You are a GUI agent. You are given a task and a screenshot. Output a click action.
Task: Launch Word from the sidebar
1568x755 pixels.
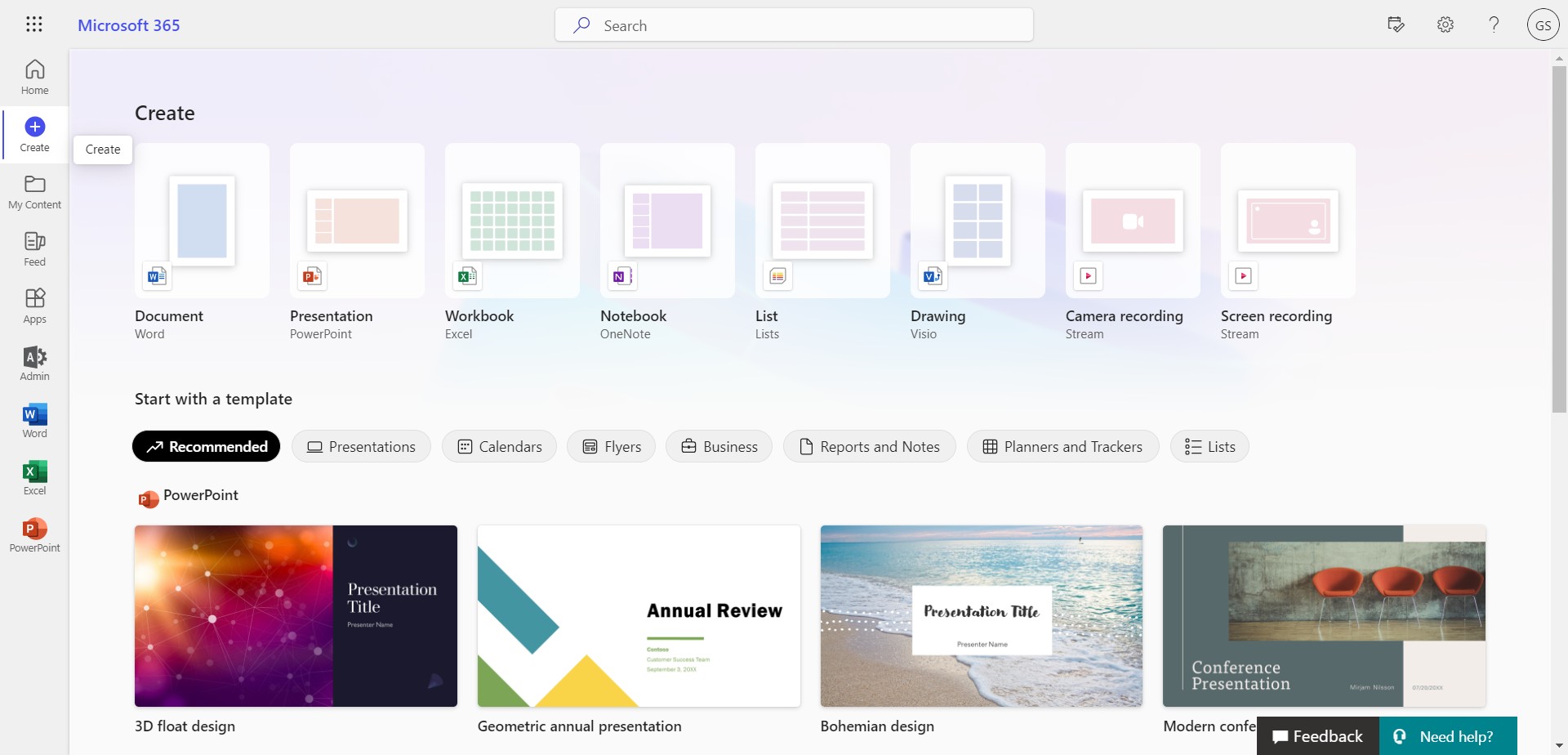pyautogui.click(x=34, y=421)
